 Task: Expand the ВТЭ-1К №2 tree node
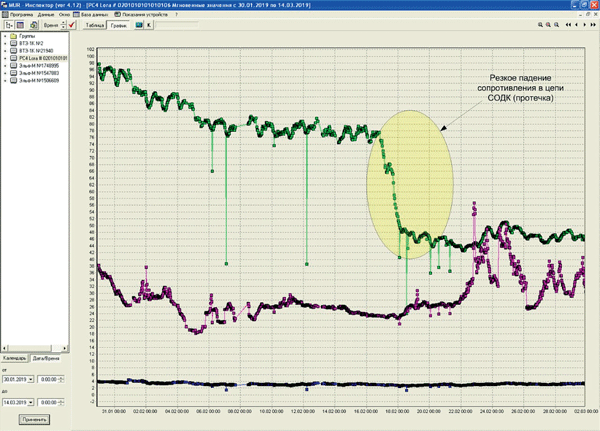pos(5,43)
